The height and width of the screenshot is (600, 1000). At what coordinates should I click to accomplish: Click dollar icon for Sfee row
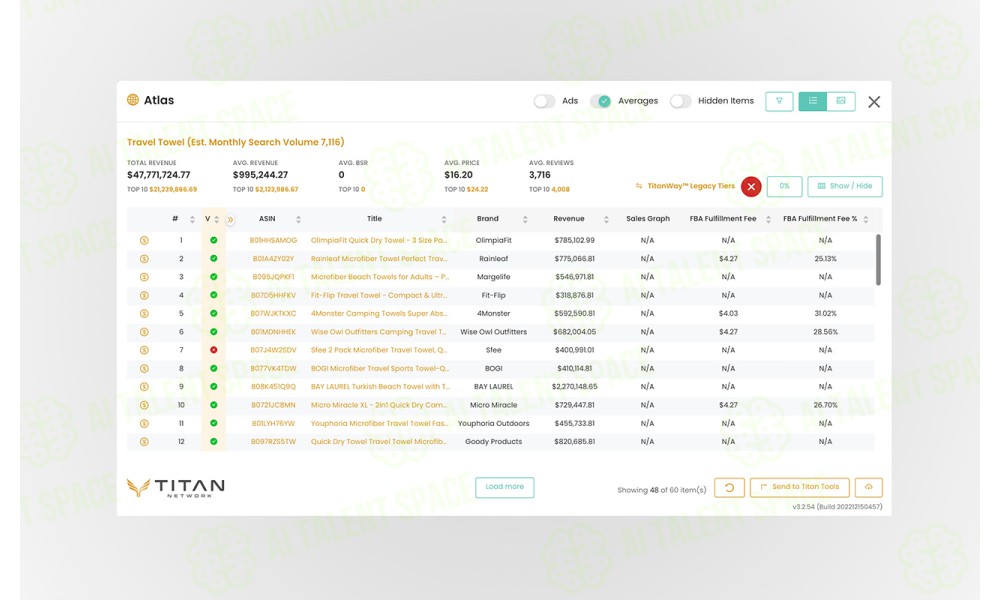pyautogui.click(x=144, y=350)
